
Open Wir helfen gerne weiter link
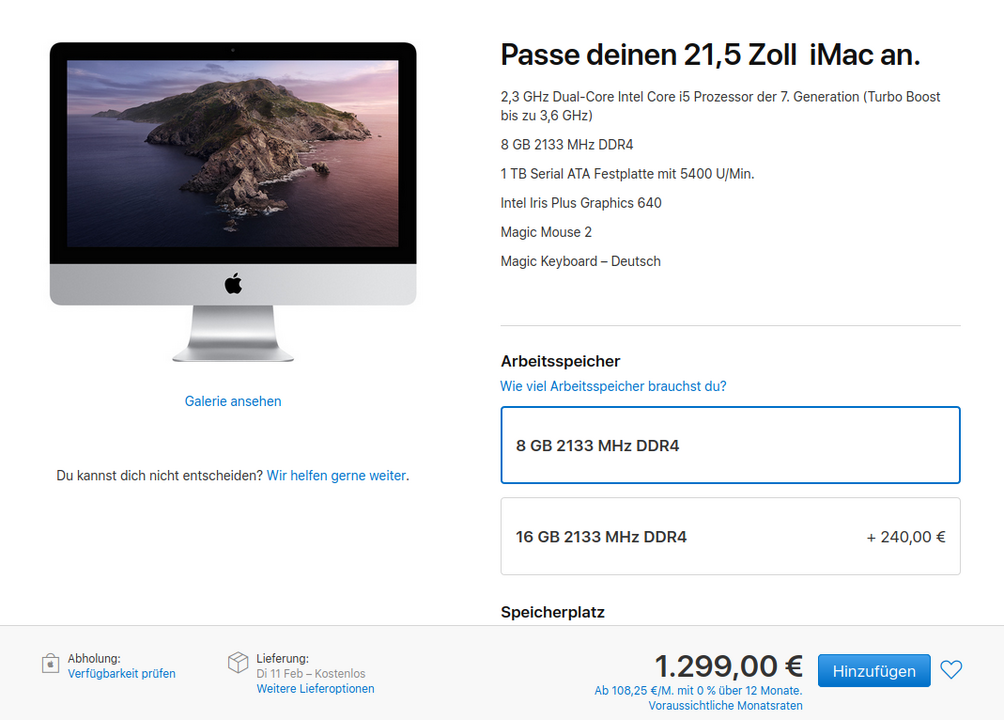[336, 475]
